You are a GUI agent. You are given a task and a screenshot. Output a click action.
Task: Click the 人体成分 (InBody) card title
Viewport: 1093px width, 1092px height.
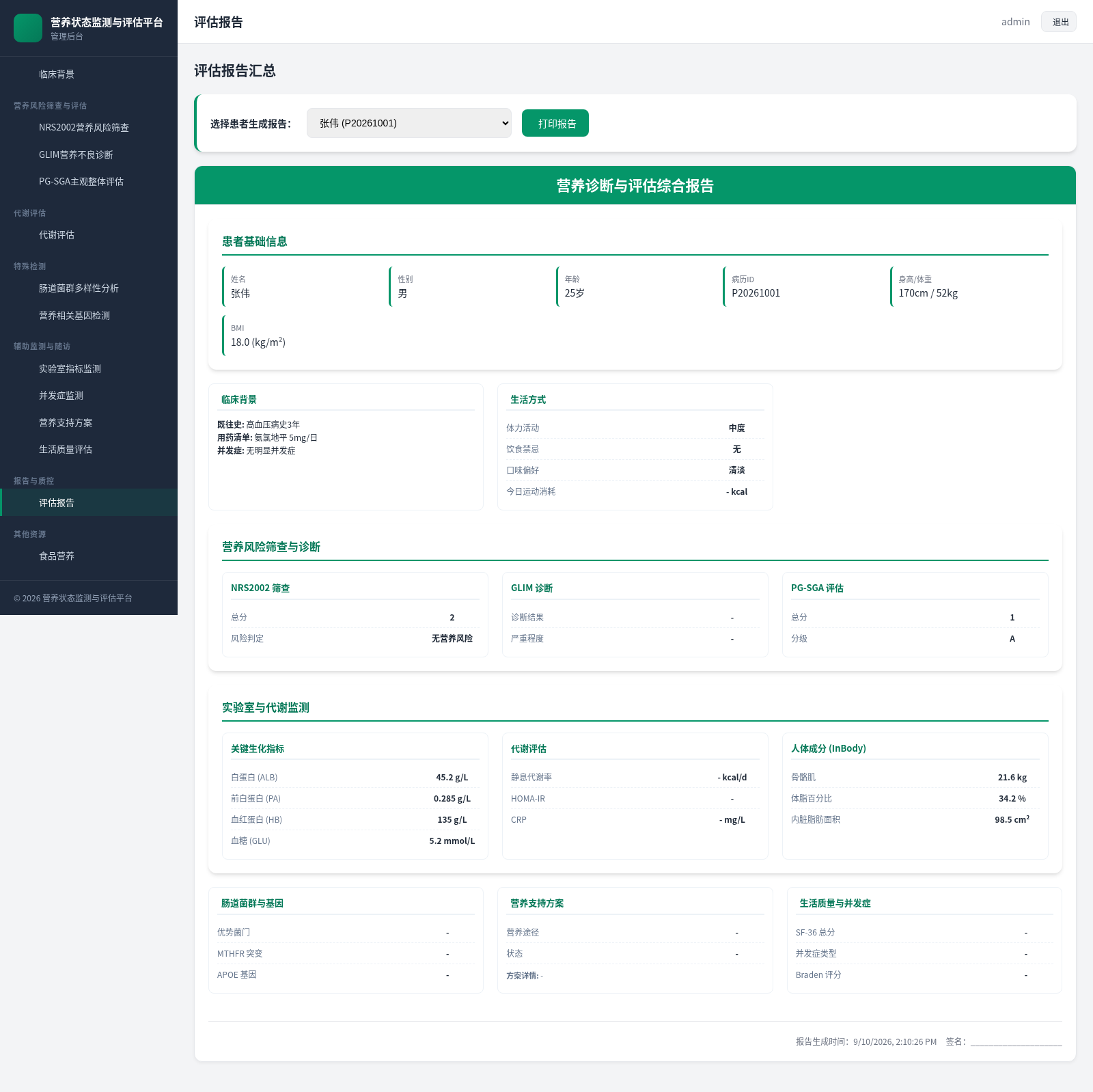pos(828,748)
